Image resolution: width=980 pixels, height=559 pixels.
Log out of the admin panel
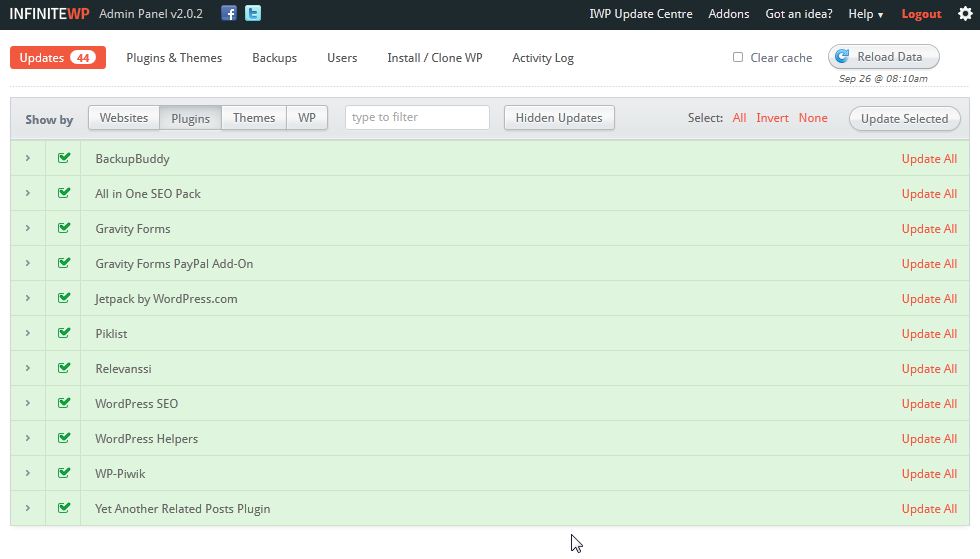(x=921, y=14)
